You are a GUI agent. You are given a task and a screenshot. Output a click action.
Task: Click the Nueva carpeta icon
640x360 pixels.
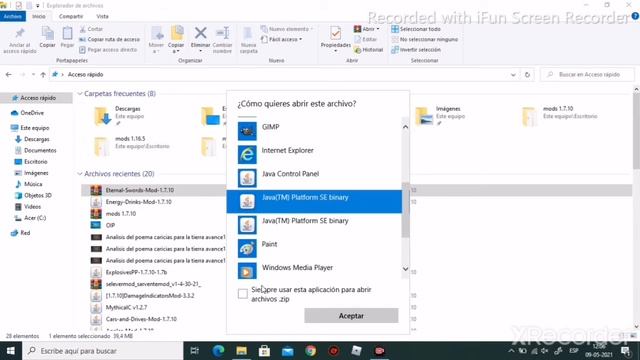249,40
